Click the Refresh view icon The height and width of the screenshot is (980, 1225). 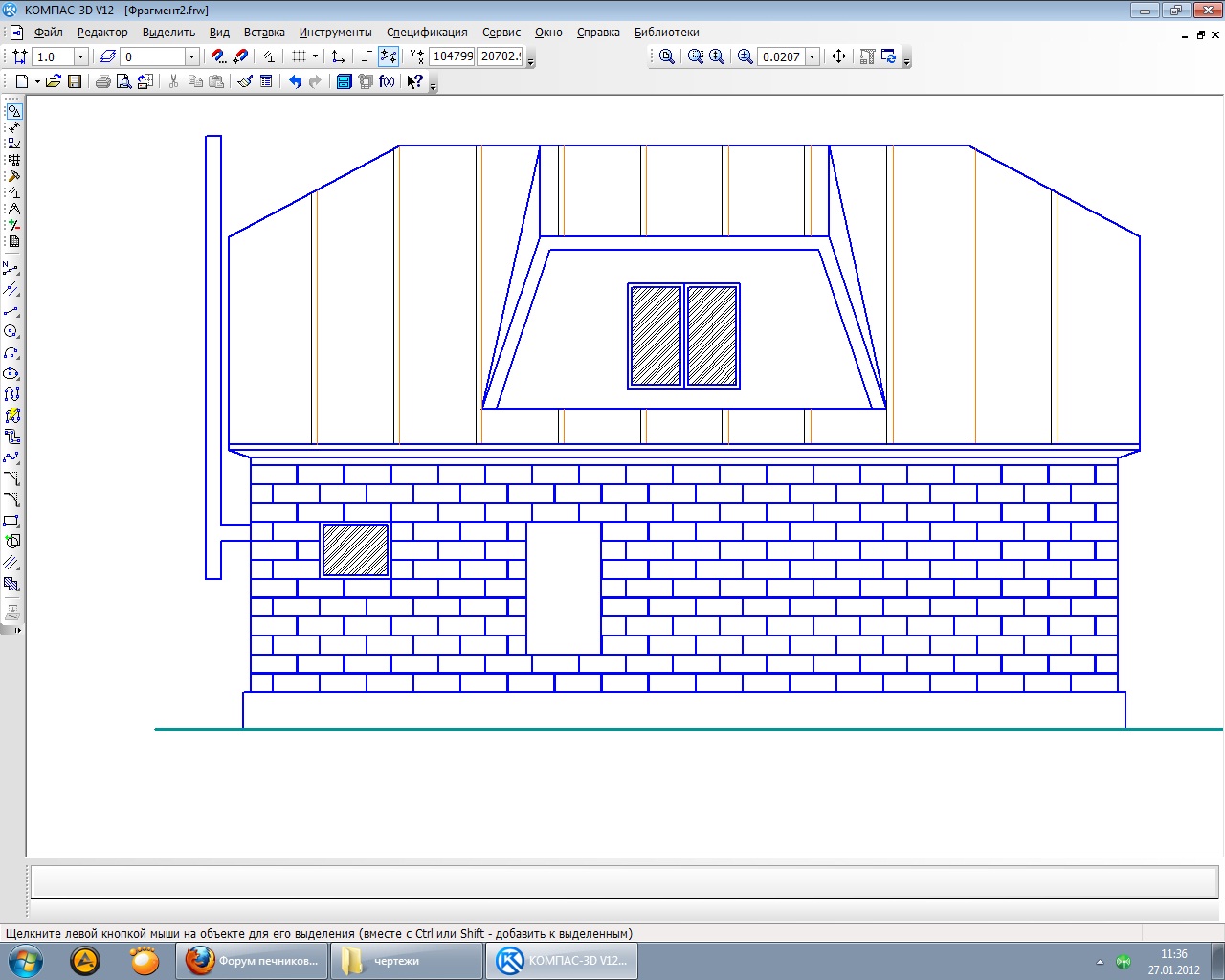click(889, 56)
